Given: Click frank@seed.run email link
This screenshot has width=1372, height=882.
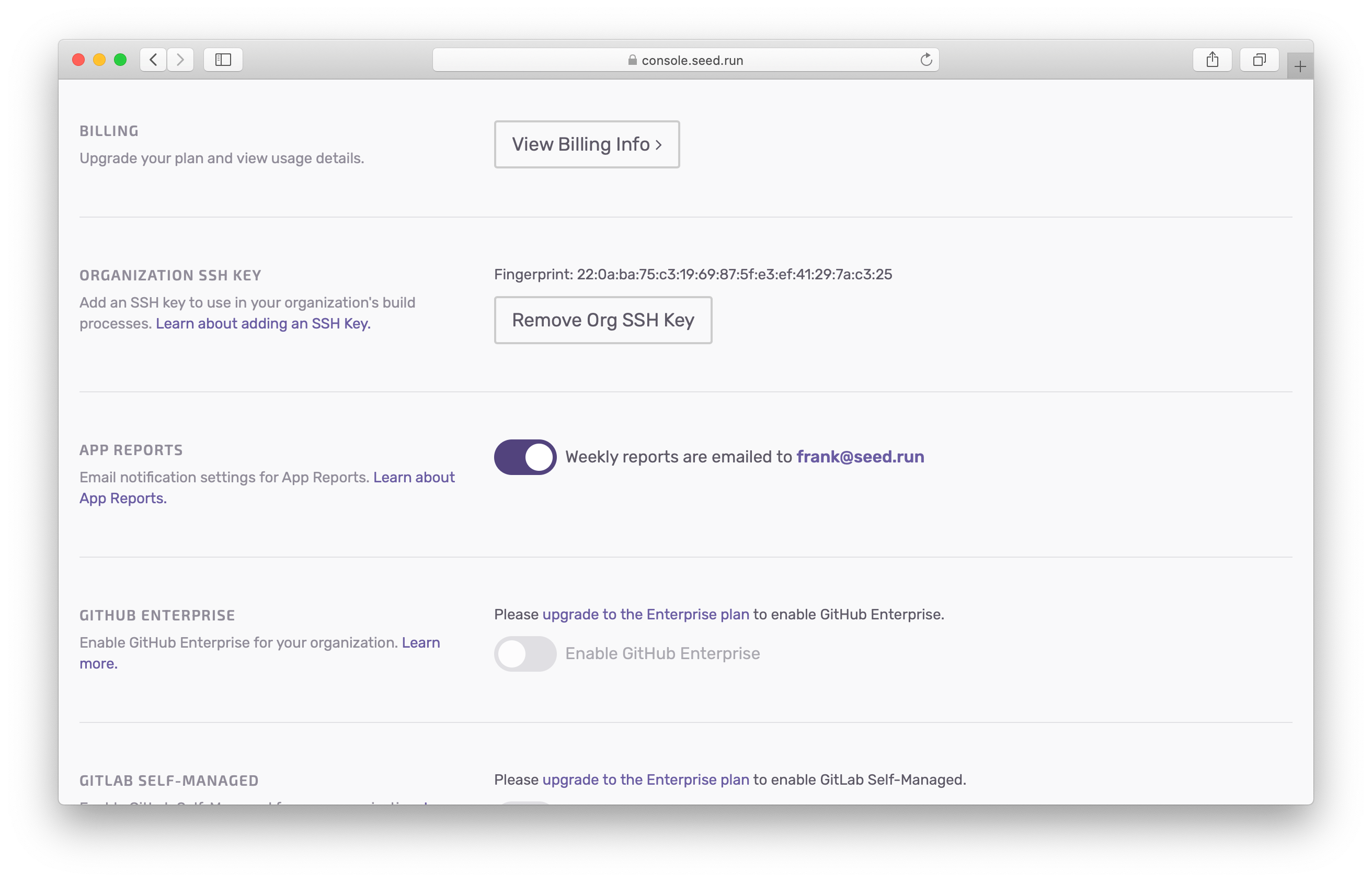Looking at the screenshot, I should 860,457.
